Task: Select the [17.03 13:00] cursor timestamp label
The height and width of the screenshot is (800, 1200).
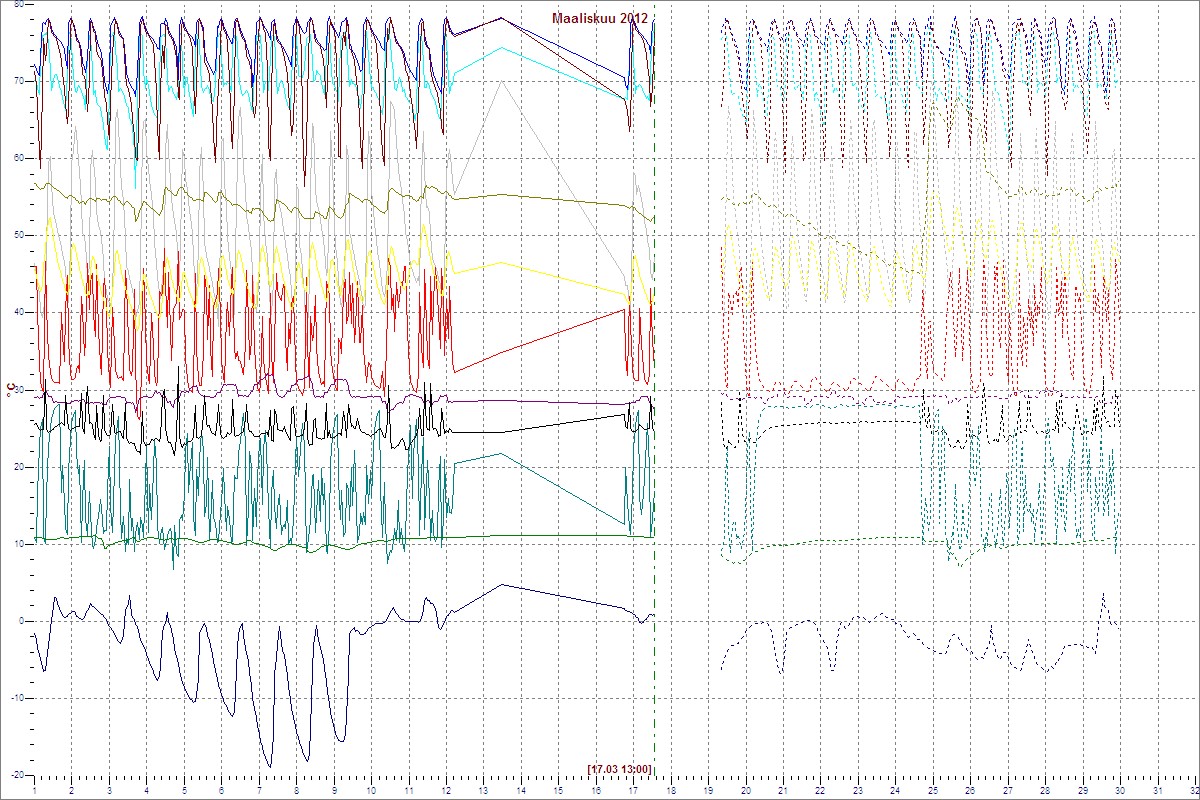Action: pos(620,768)
